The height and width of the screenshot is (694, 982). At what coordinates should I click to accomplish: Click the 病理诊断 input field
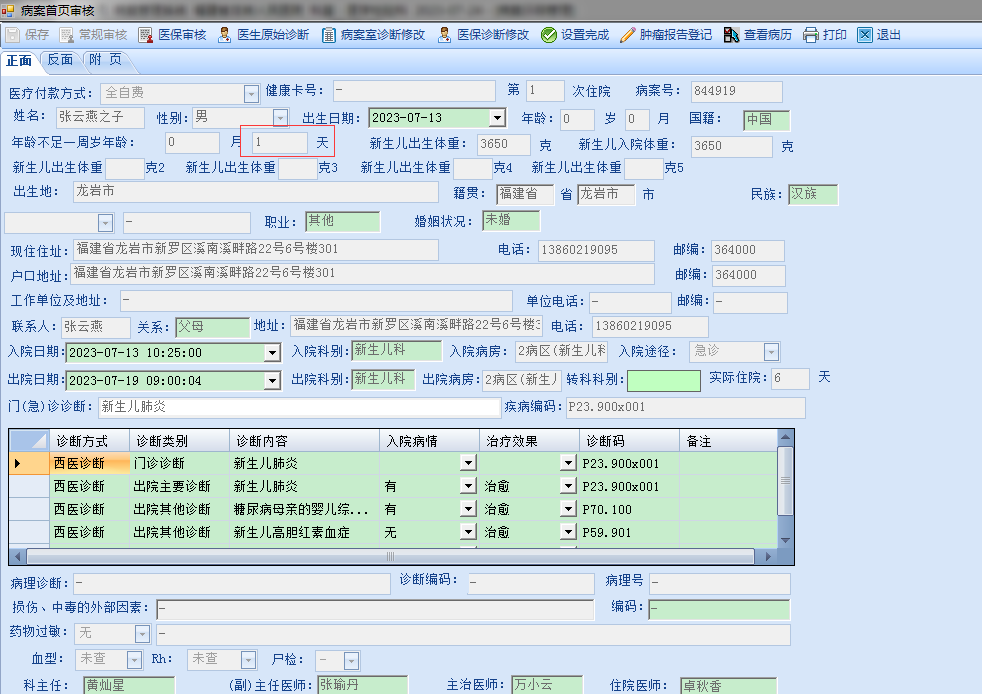232,584
